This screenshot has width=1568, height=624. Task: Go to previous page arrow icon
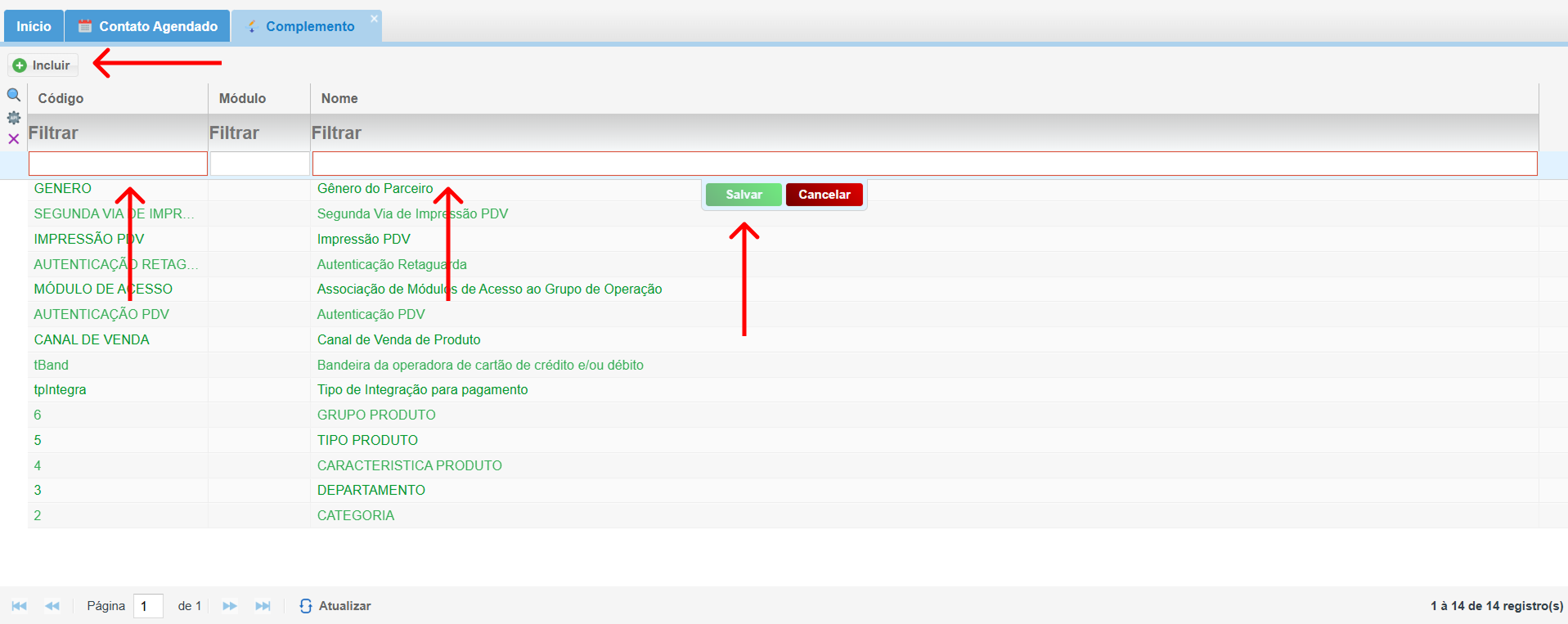[x=52, y=606]
